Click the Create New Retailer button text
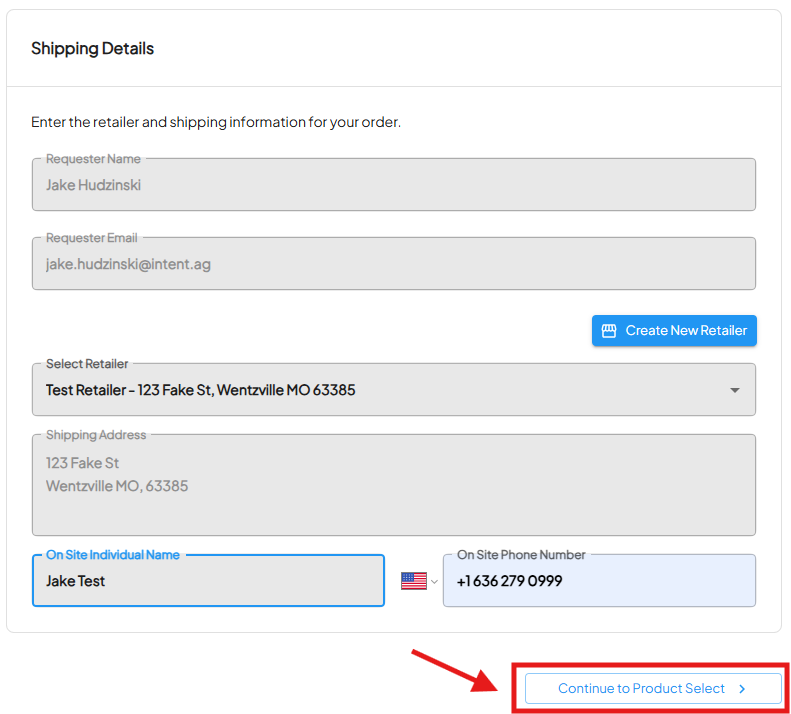Viewport: 791px width, 714px height. (686, 331)
